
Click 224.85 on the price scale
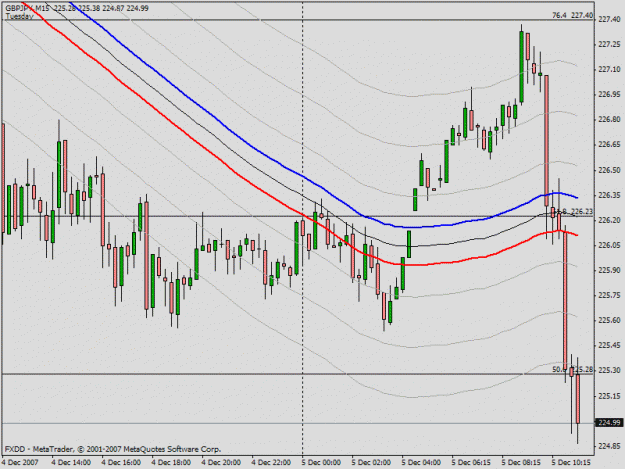[609, 446]
